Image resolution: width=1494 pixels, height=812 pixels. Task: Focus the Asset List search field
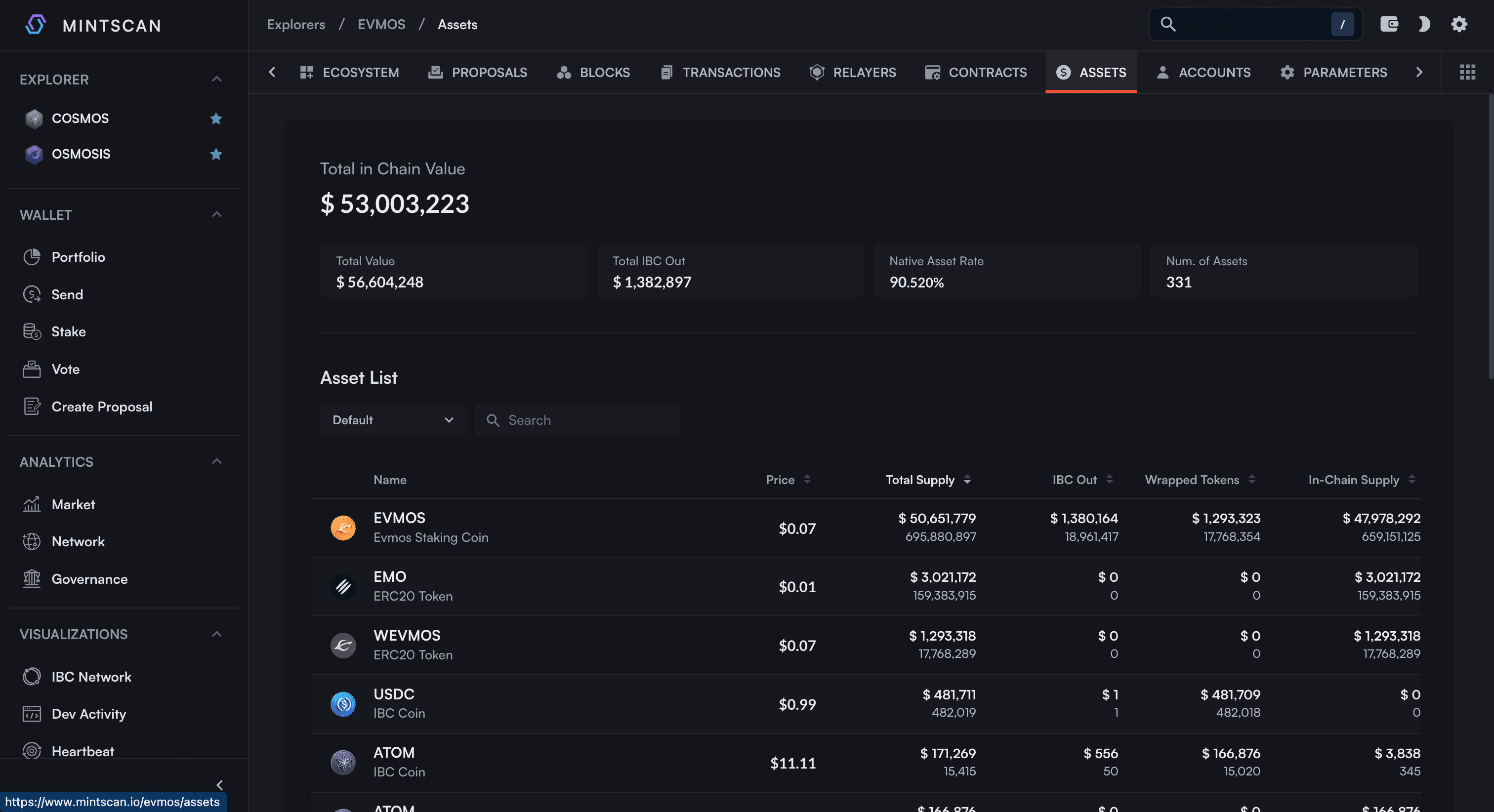pyautogui.click(x=577, y=420)
